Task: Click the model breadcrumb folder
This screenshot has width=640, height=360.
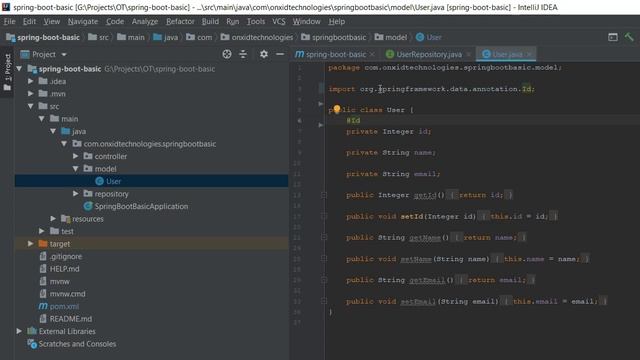Action: click(391, 37)
